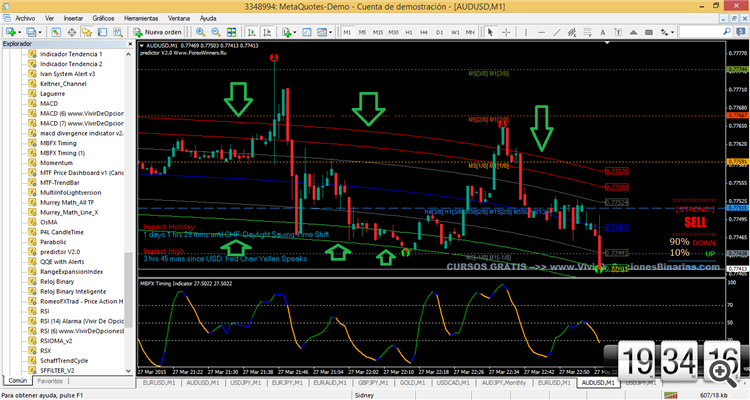750x400 pixels.
Task: Select the vertical line drawing tool
Action: 526,32
